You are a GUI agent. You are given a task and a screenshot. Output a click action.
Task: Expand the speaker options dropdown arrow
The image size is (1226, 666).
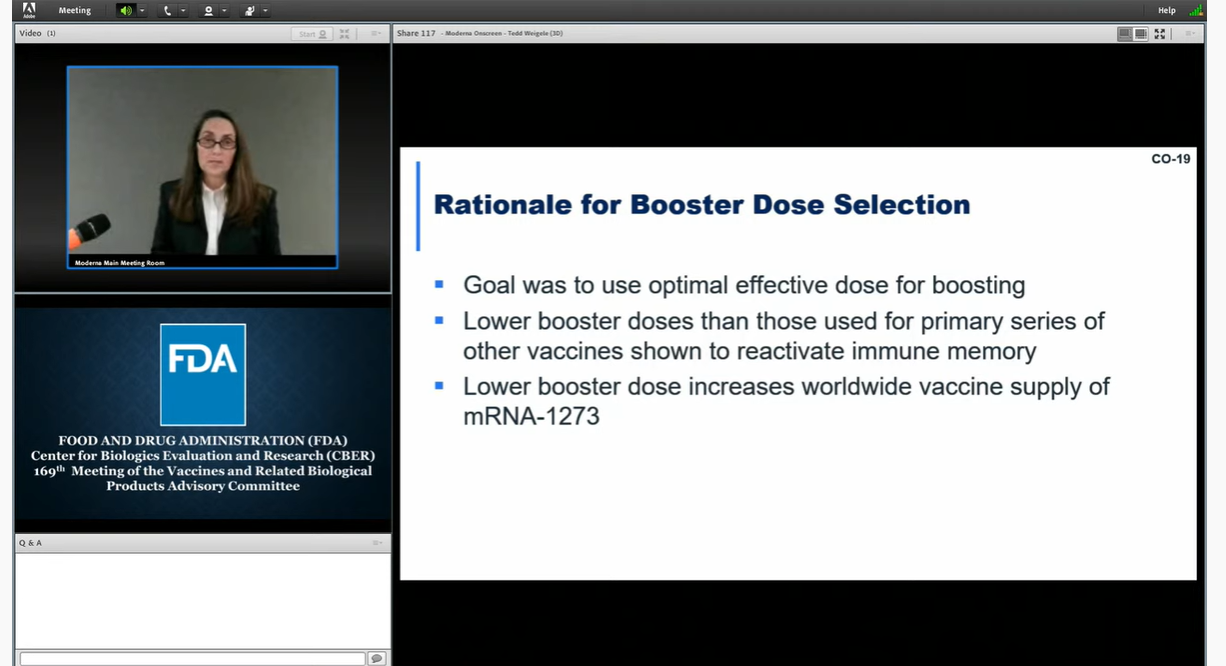(142, 11)
